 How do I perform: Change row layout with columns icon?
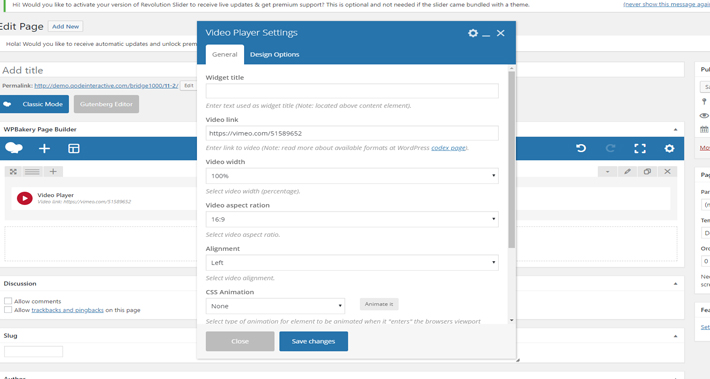32,172
